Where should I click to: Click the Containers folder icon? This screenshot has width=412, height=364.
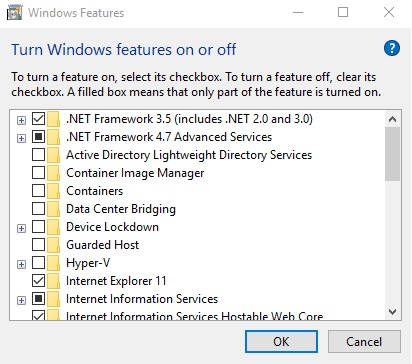tap(53, 191)
